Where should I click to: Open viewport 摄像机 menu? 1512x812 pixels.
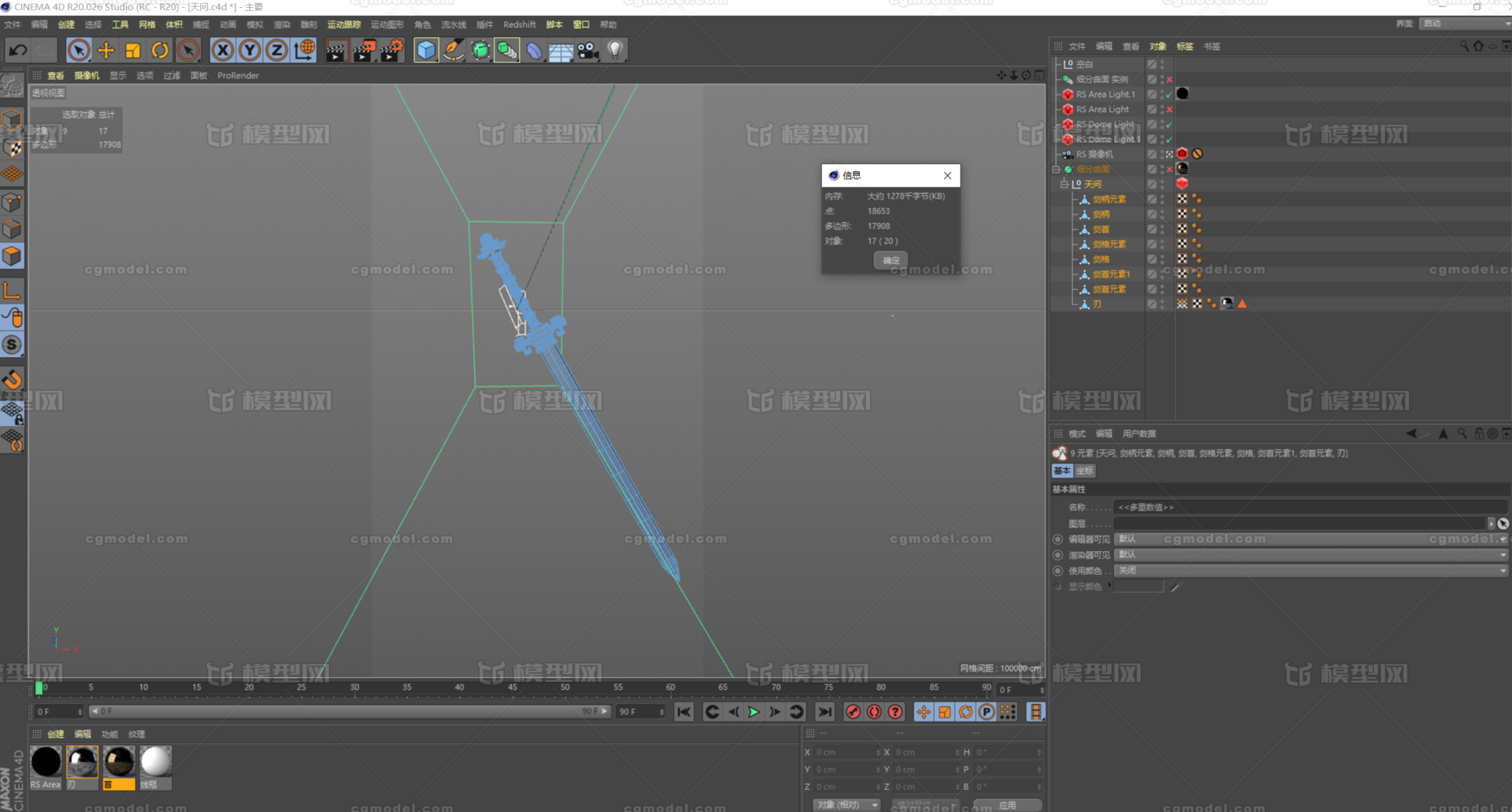click(87, 76)
